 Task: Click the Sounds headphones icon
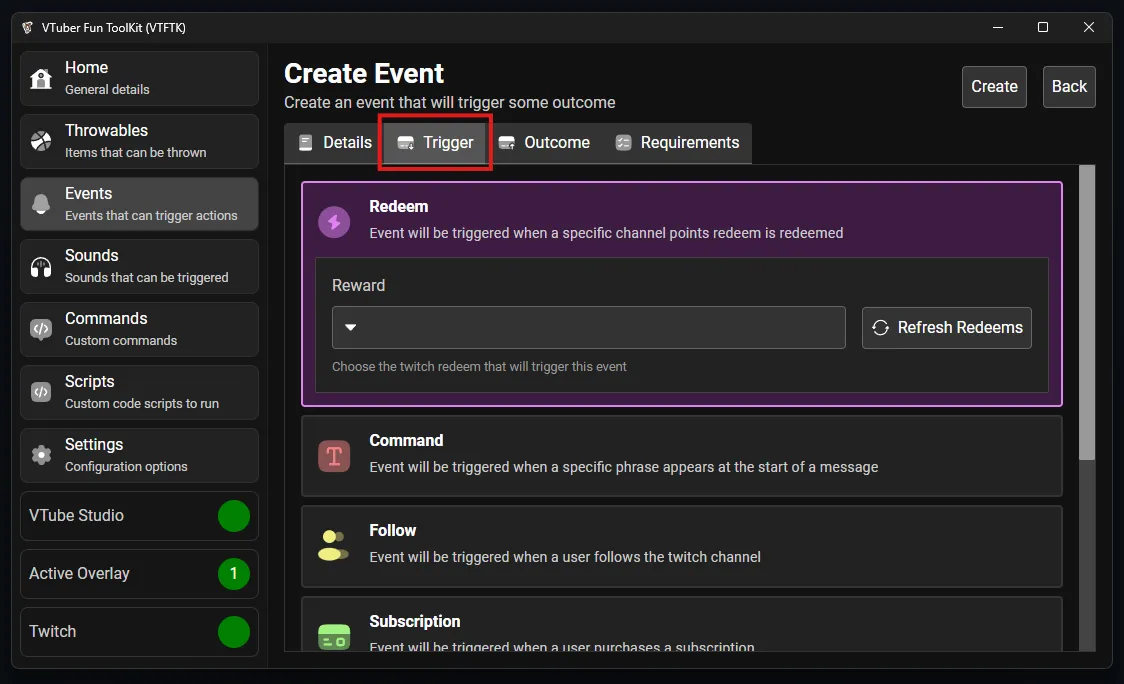click(41, 267)
